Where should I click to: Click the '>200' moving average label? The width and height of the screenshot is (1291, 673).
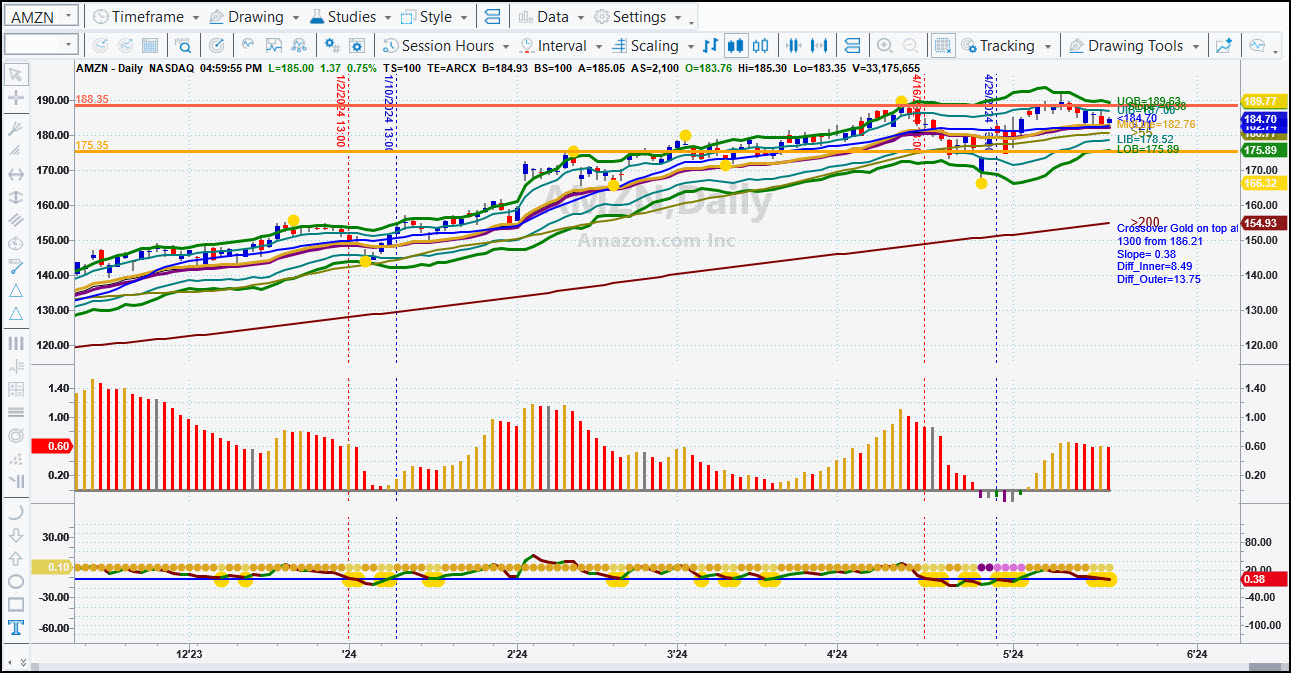pyautogui.click(x=1145, y=222)
